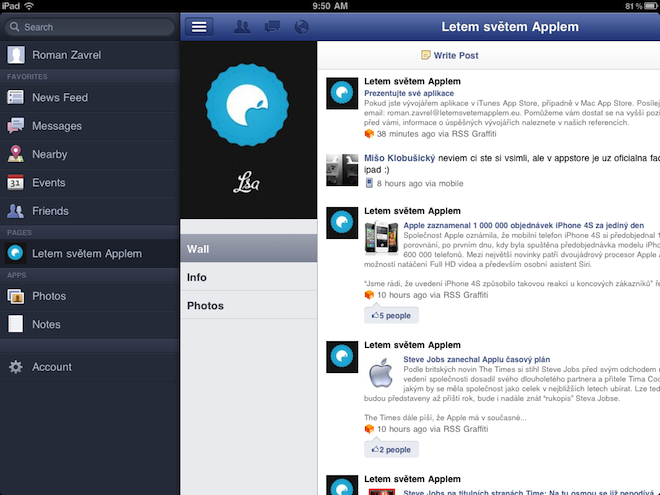Click Messages label in sidebar
This screenshot has width=660, height=495.
click(x=57, y=126)
